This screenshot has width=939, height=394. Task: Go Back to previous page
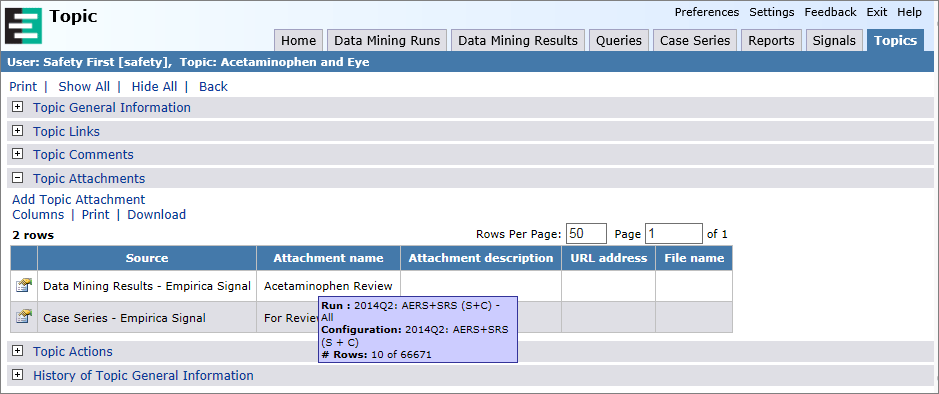pos(213,87)
